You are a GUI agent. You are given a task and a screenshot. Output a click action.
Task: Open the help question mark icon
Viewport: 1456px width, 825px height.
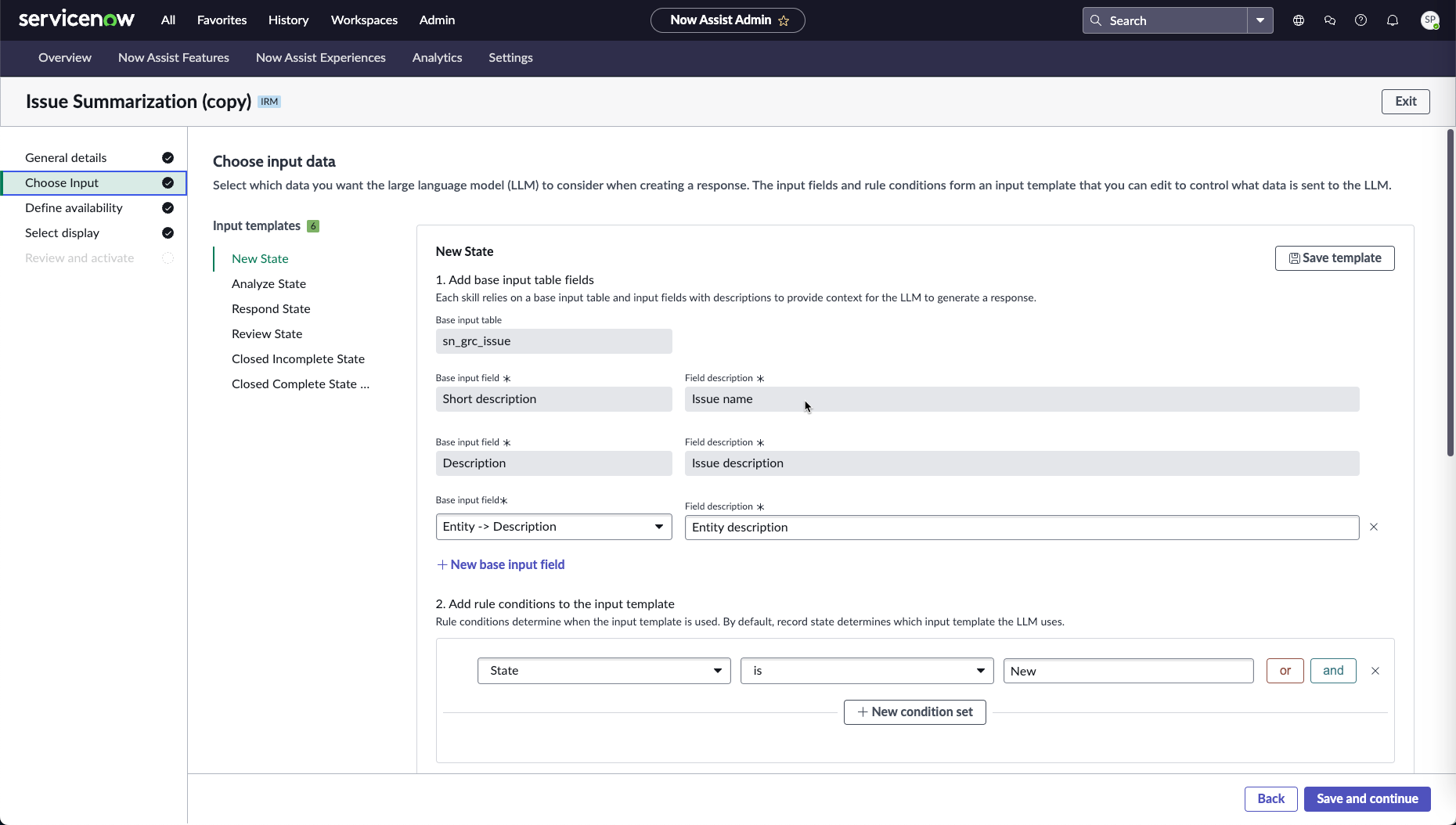pyautogui.click(x=1361, y=20)
